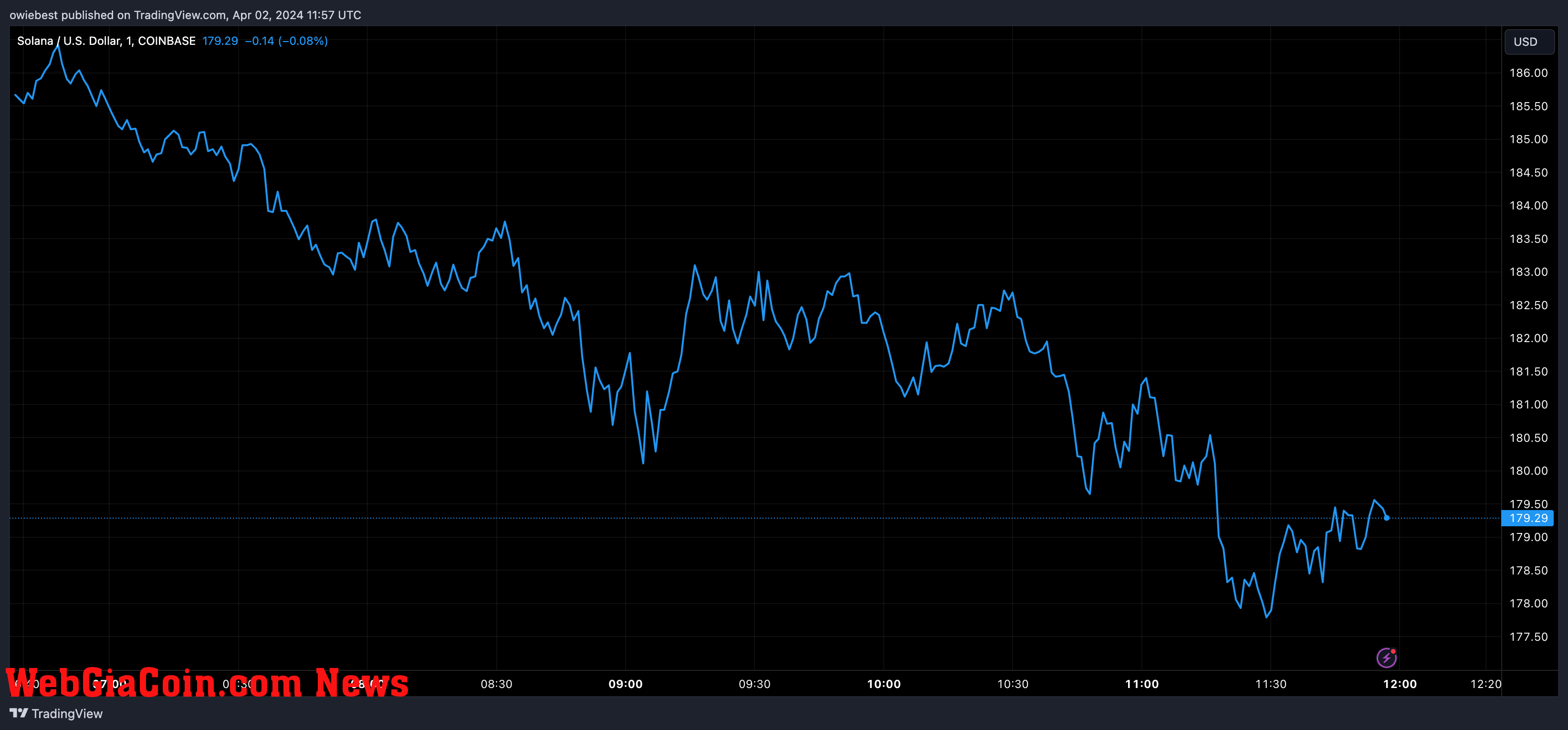The image size is (1568, 730).
Task: Click the 179.00 price axis label
Action: point(1528,538)
